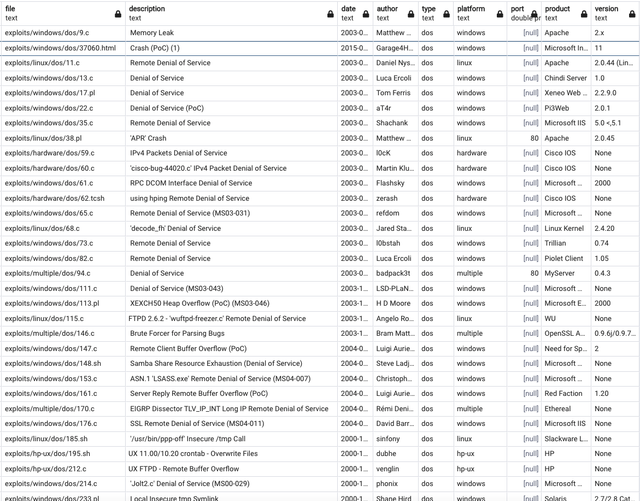Select cell exploits/hardware/dos/59.c
The height and width of the screenshot is (501, 640).
[x=63, y=153]
